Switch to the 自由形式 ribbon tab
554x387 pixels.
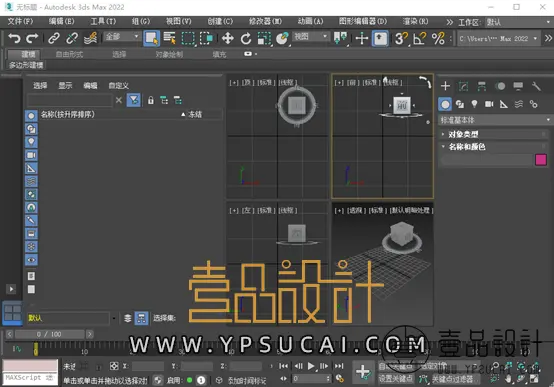69,54
